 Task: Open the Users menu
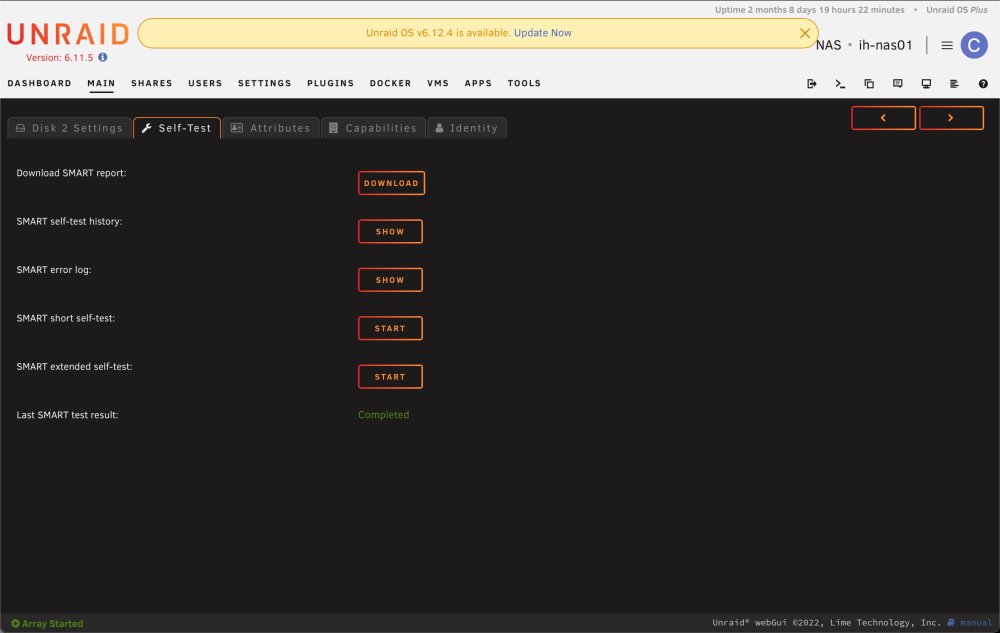[205, 84]
